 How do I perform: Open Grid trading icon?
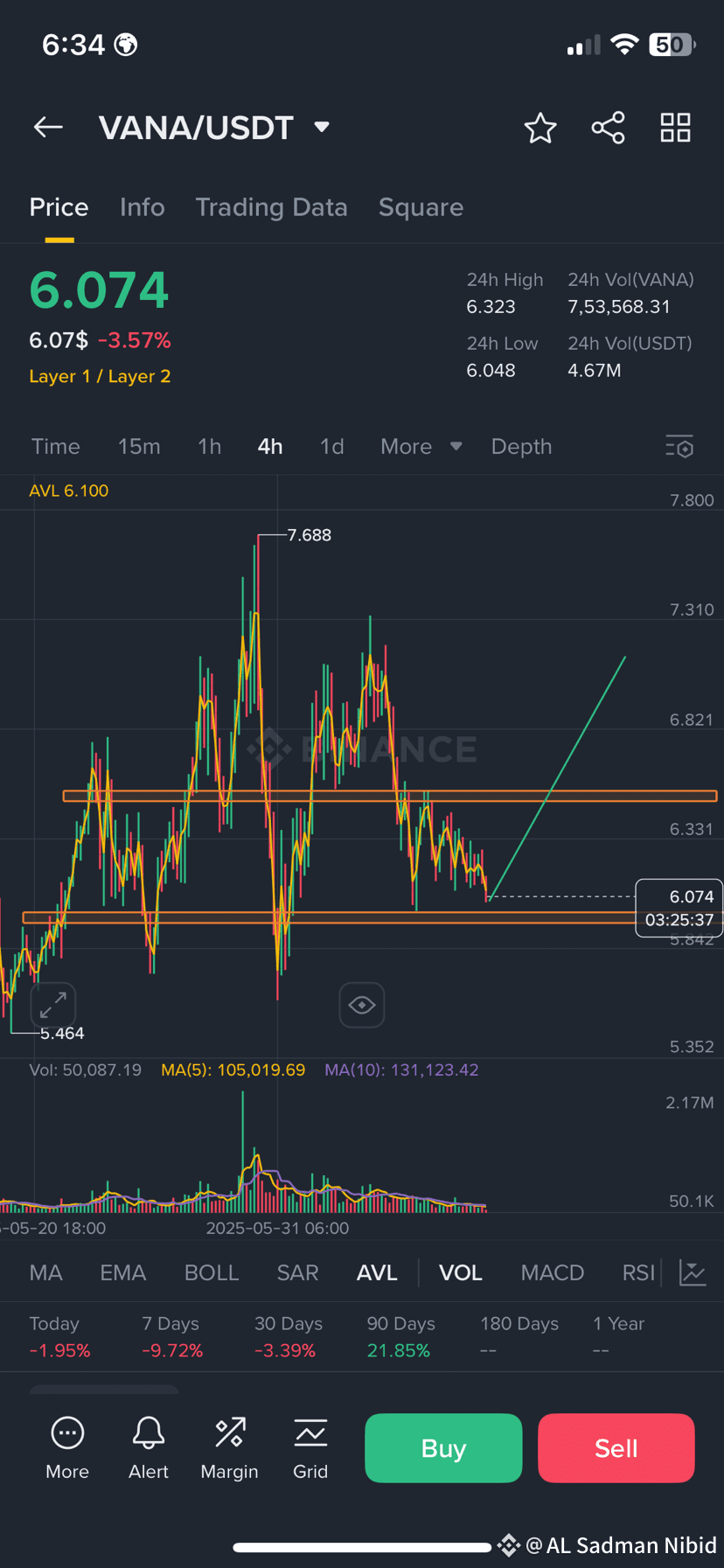click(x=310, y=1448)
